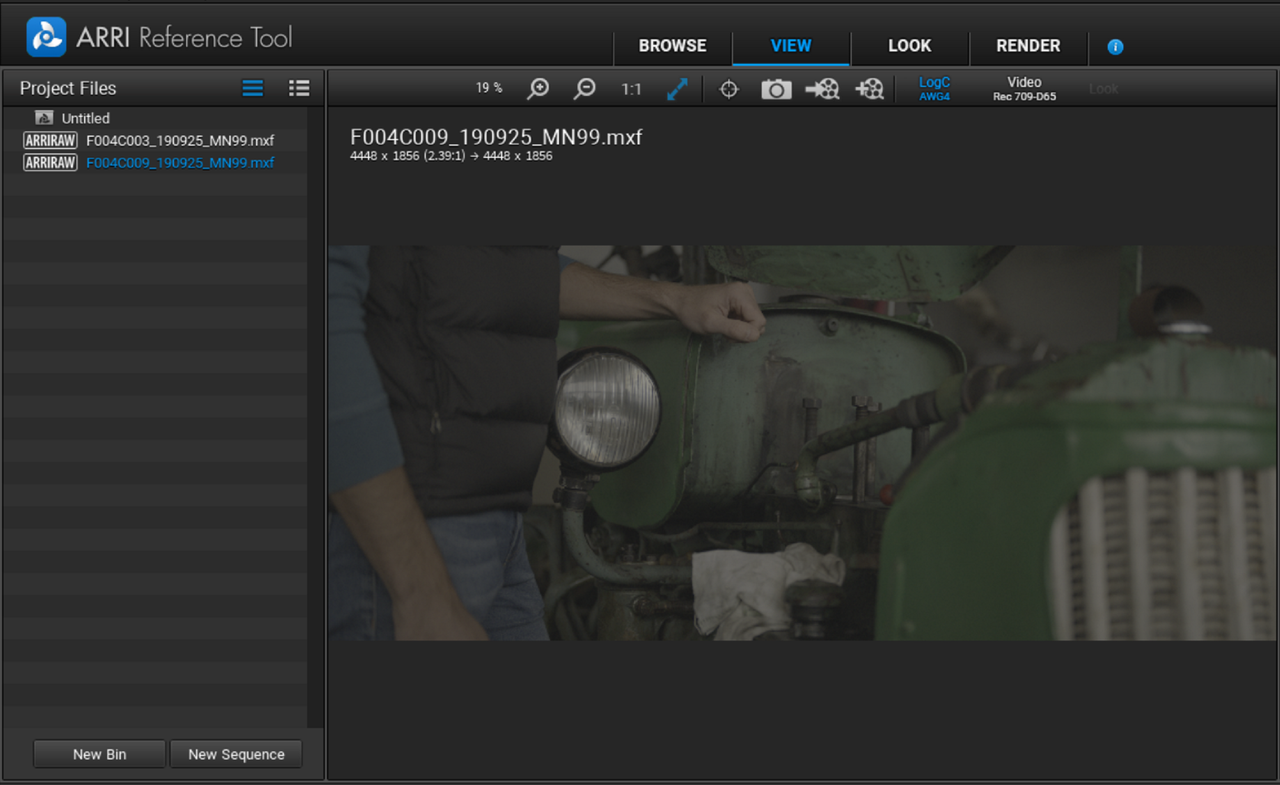This screenshot has height=785, width=1280.
Task: Switch view to Video Rec 709-D65
Action: click(1024, 89)
